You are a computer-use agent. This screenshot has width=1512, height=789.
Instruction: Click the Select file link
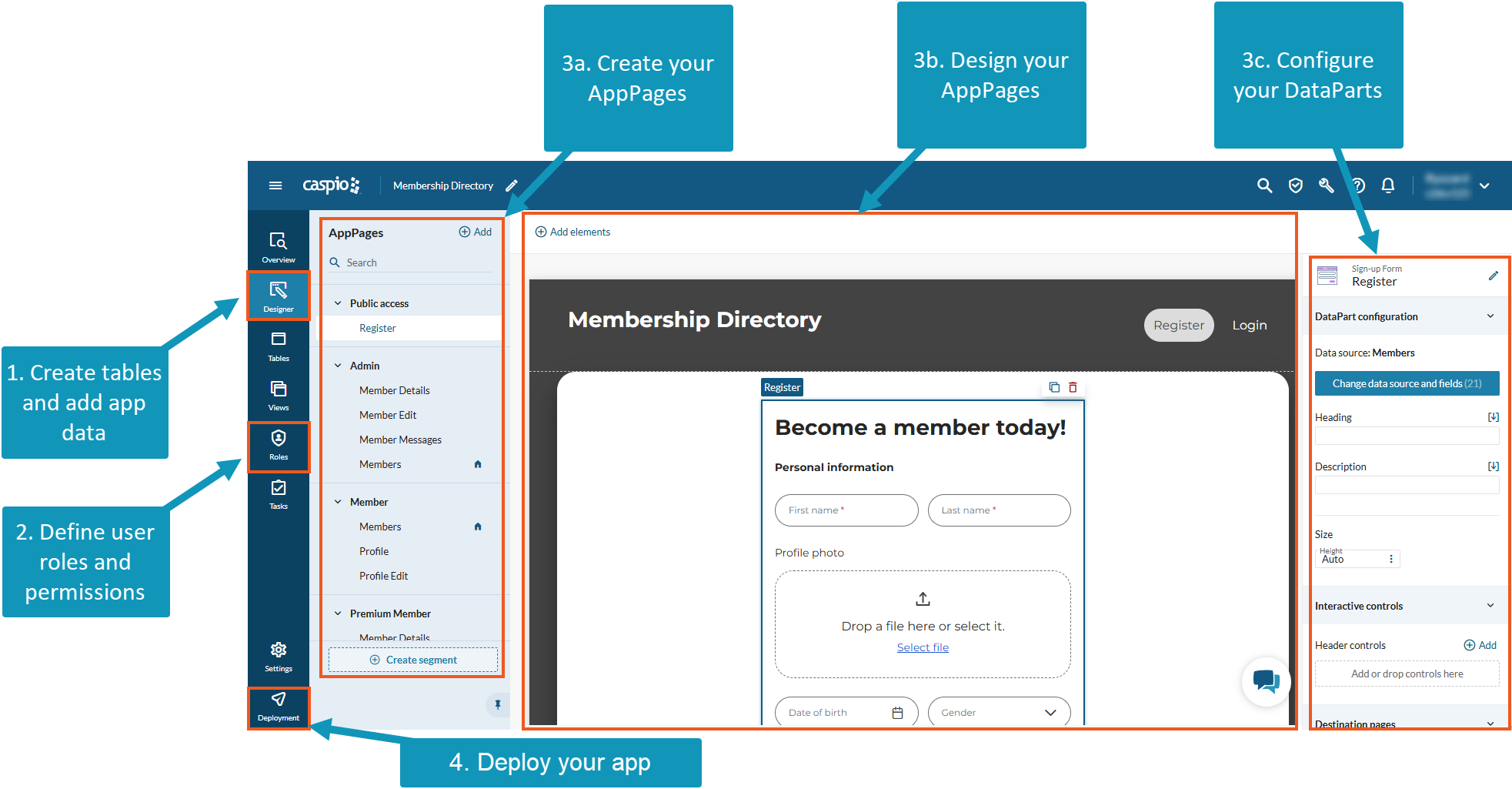(923, 647)
